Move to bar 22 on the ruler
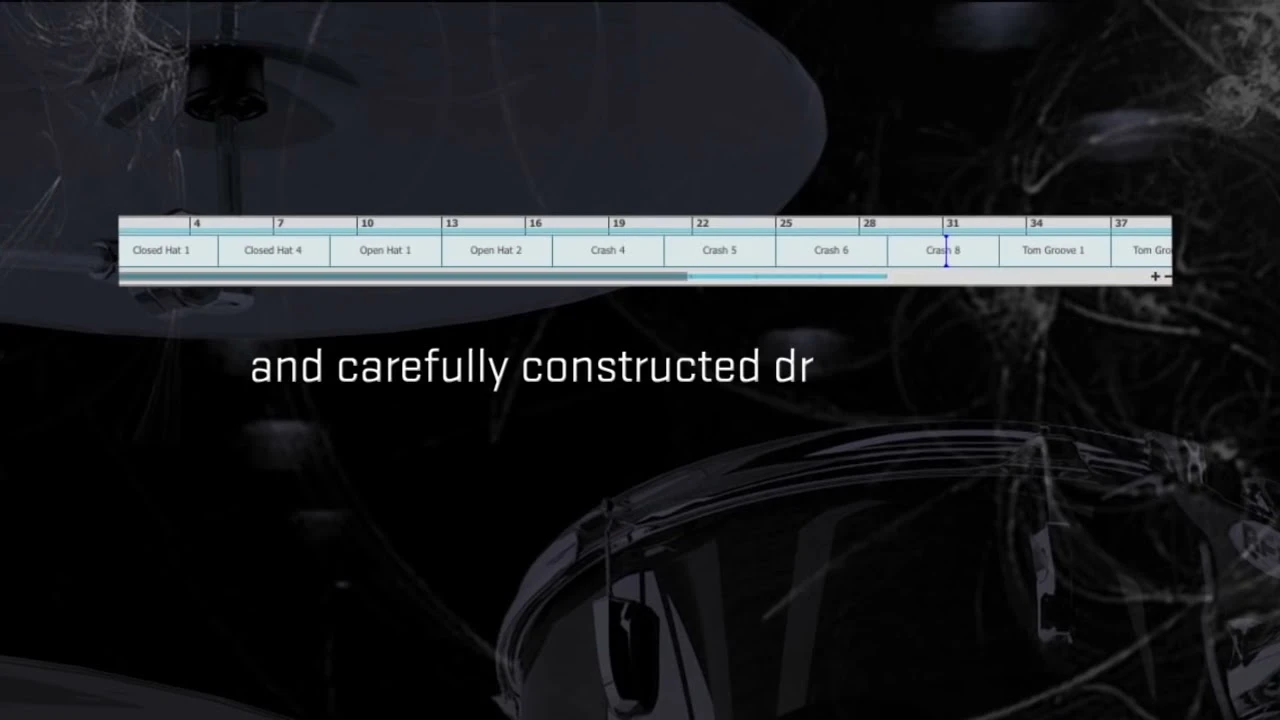1280x720 pixels. tap(701, 224)
